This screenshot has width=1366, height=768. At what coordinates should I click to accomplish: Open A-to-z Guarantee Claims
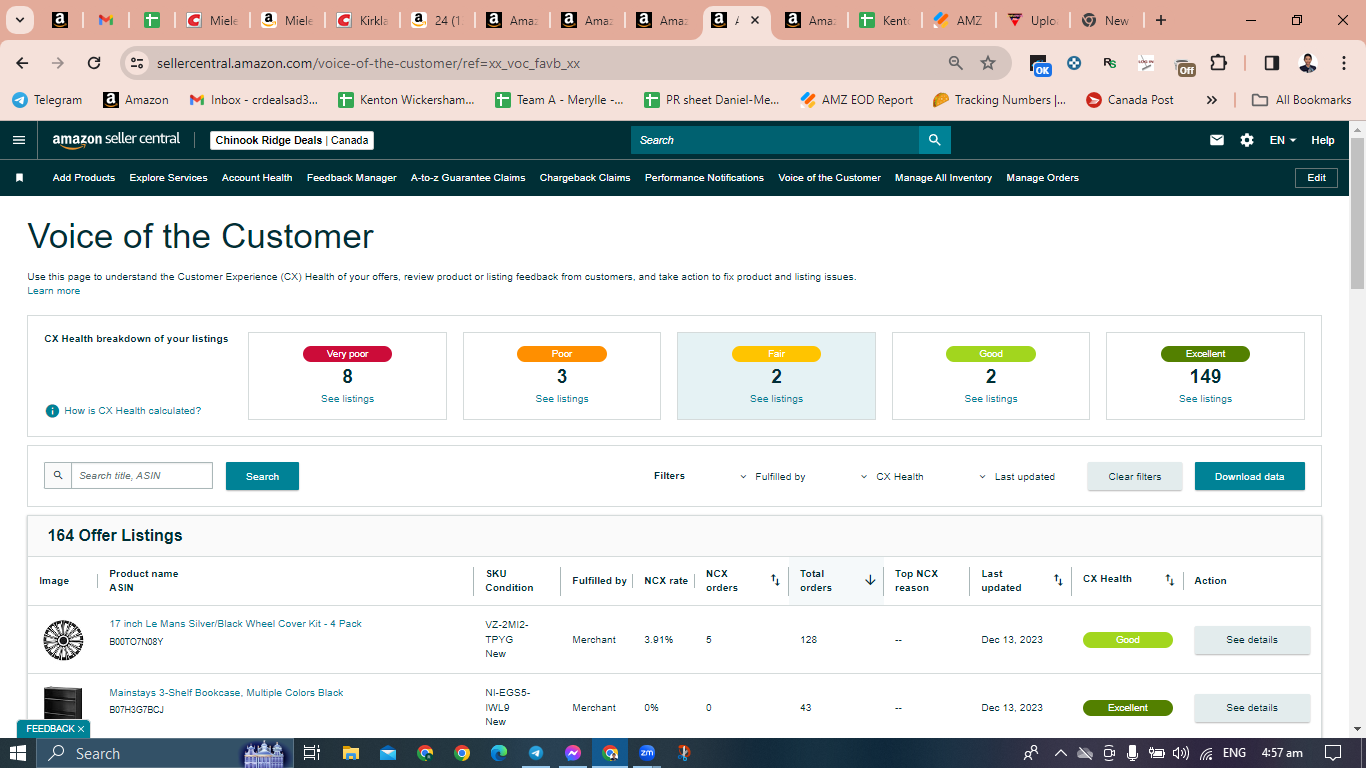468,178
